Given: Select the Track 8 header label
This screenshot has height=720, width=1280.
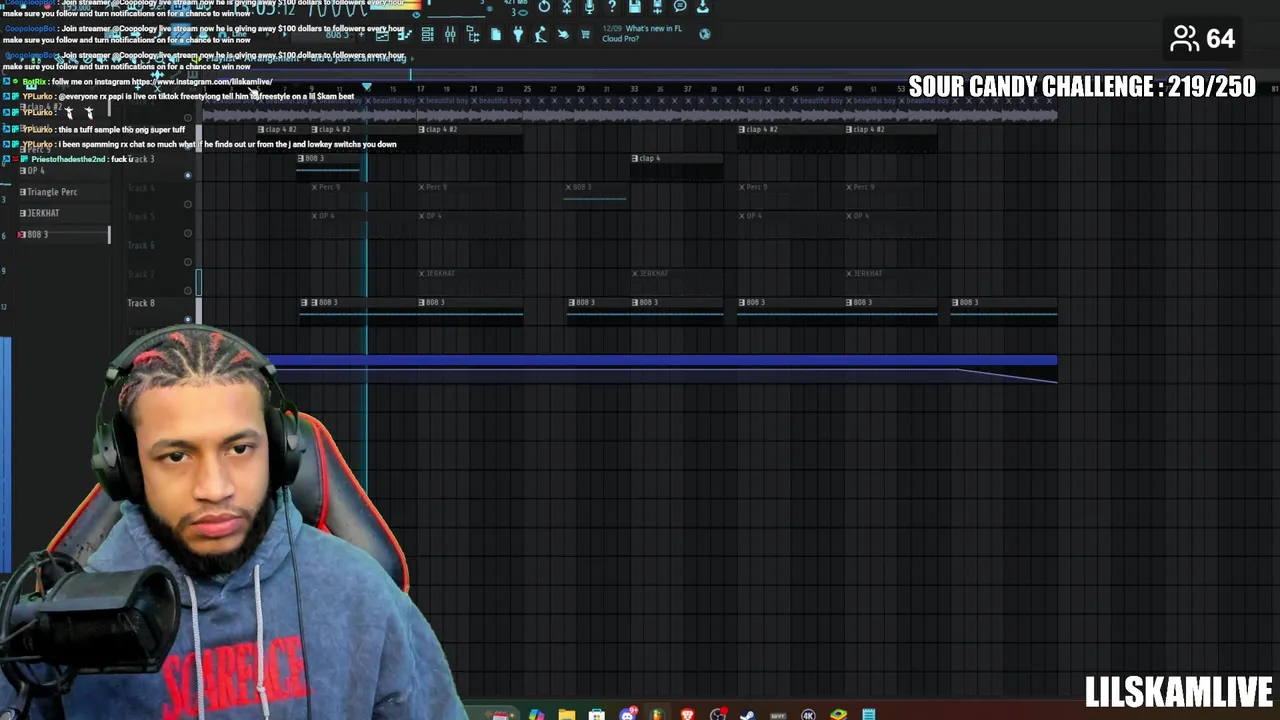Looking at the screenshot, I should 141,302.
